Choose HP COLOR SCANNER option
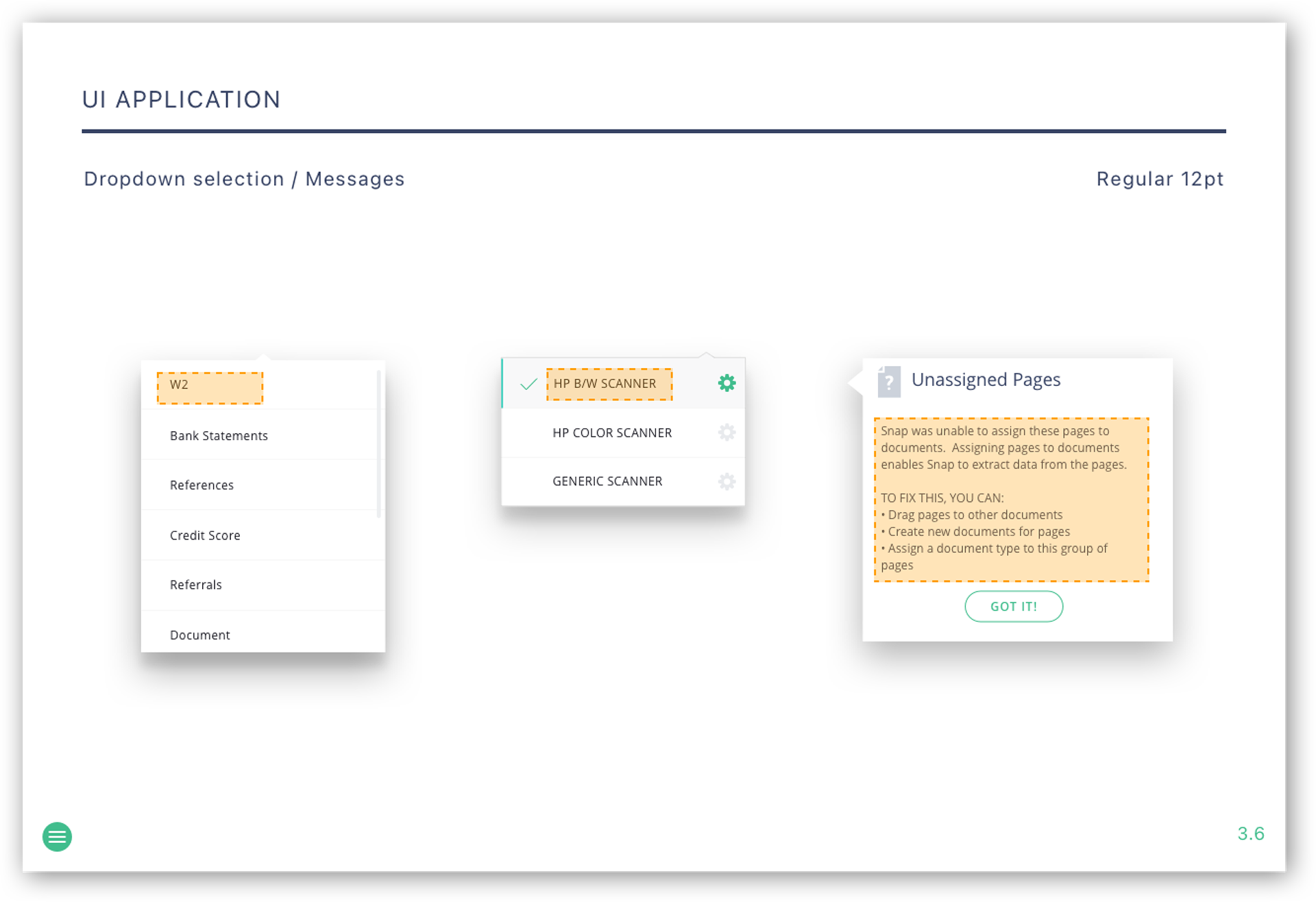Viewport: 1316px width, 902px height. coord(612,432)
